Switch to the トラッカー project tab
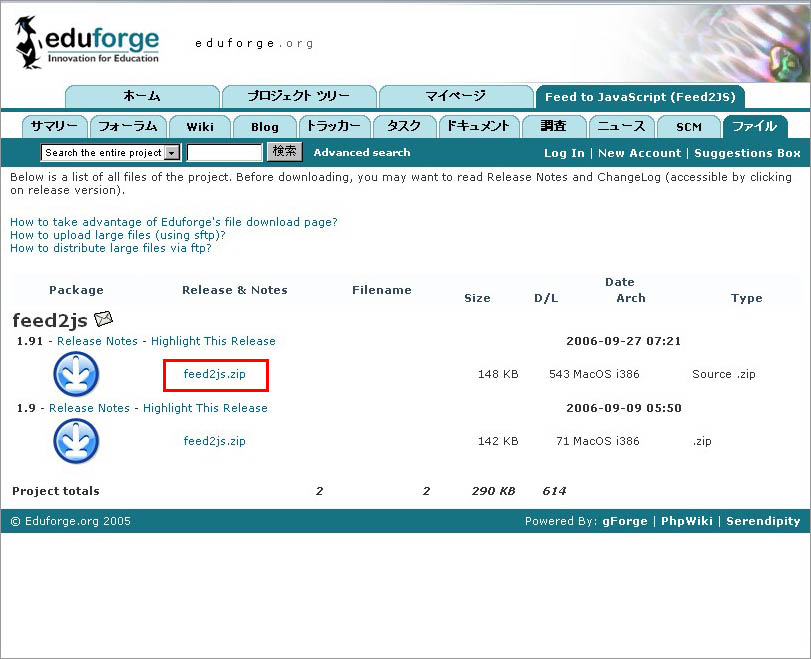811x659 pixels. 334,126
